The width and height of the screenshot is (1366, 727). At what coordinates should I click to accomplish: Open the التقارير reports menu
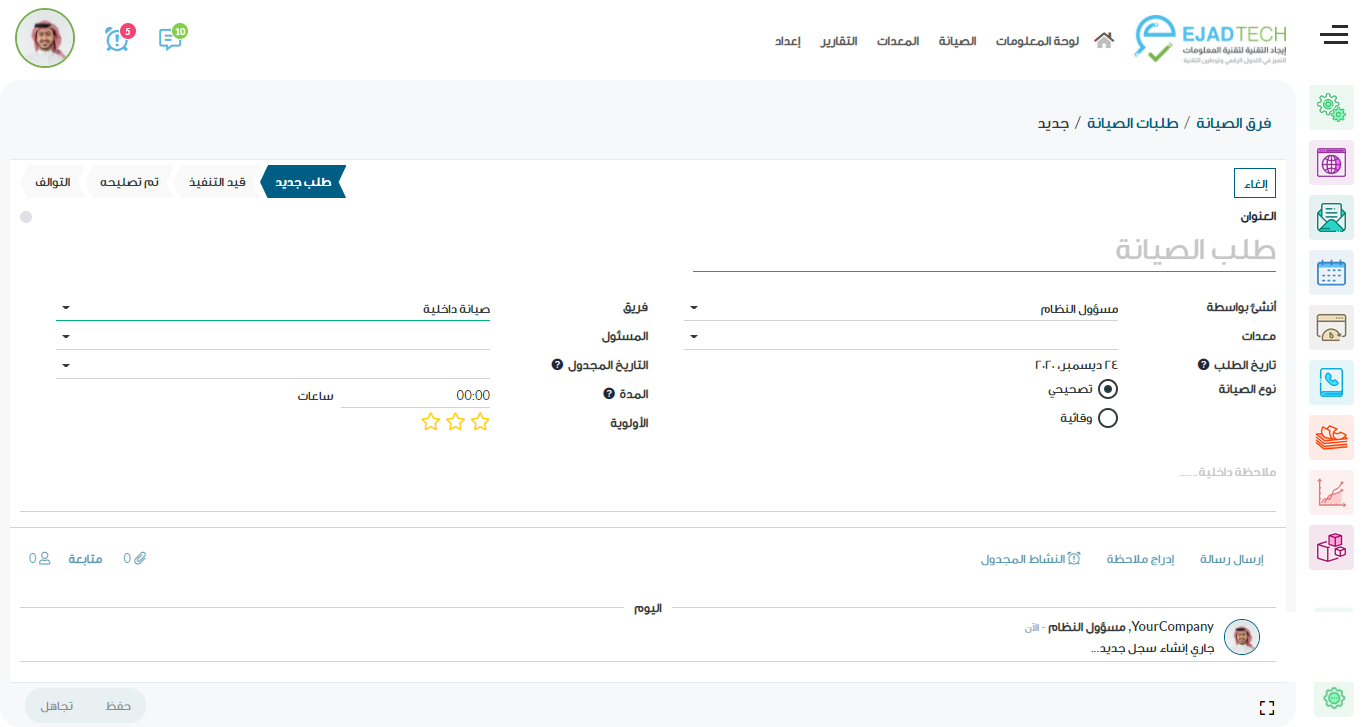pos(839,41)
